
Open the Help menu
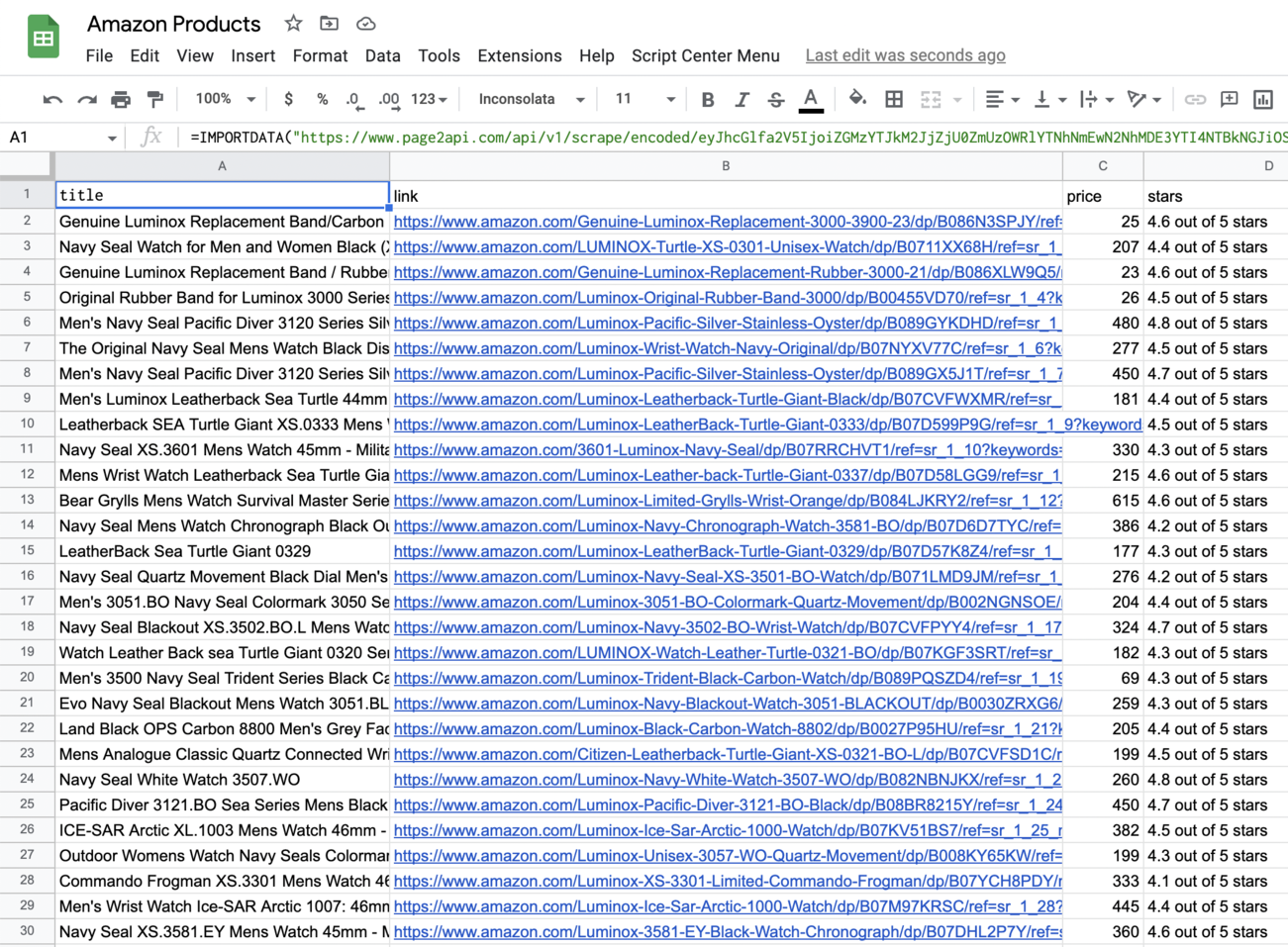click(597, 55)
